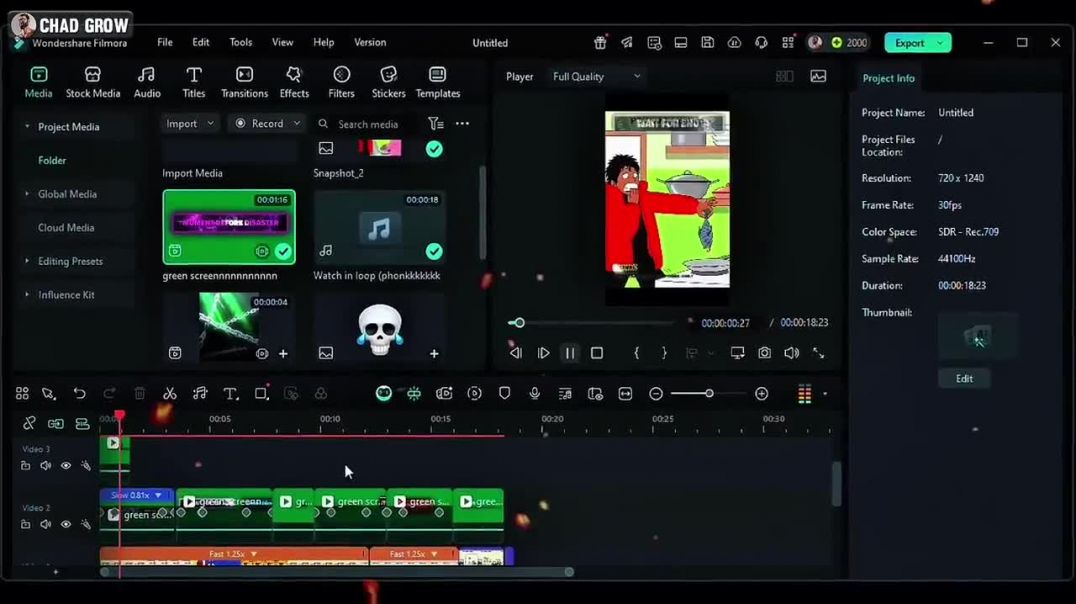Open the Tools menu
This screenshot has width=1076, height=604.
tap(241, 42)
